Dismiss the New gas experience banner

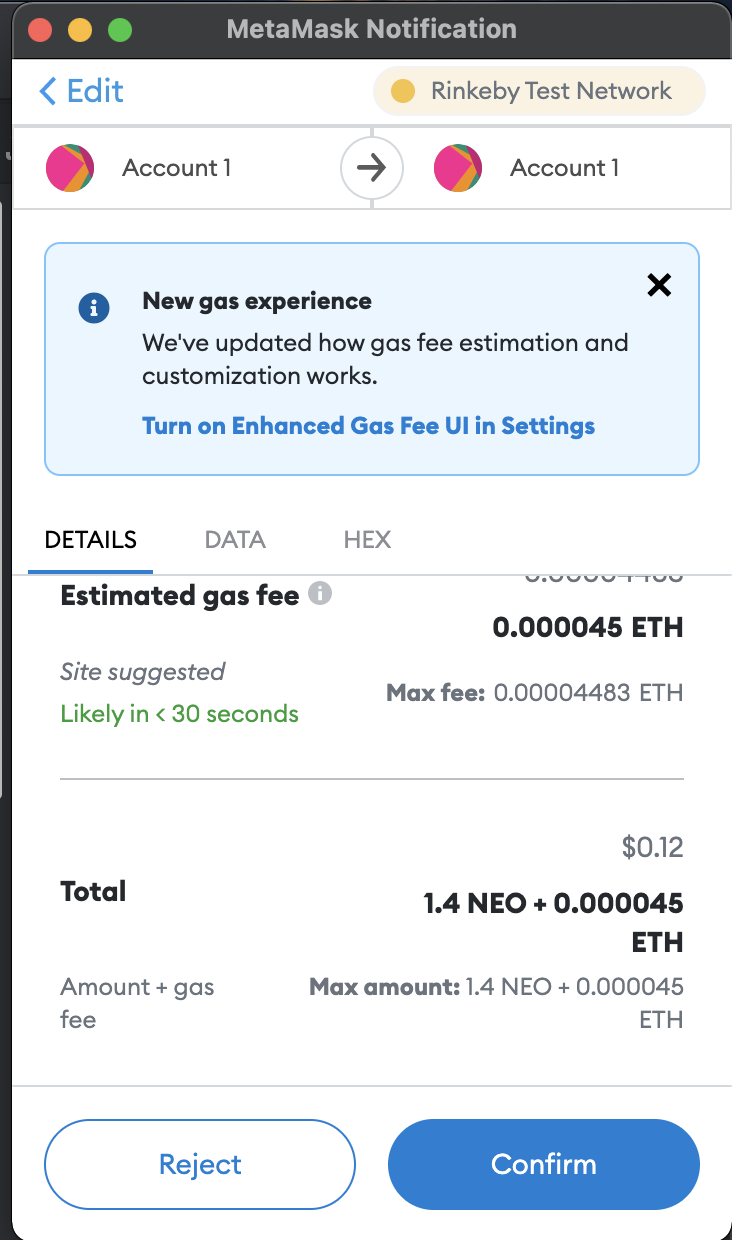659,286
